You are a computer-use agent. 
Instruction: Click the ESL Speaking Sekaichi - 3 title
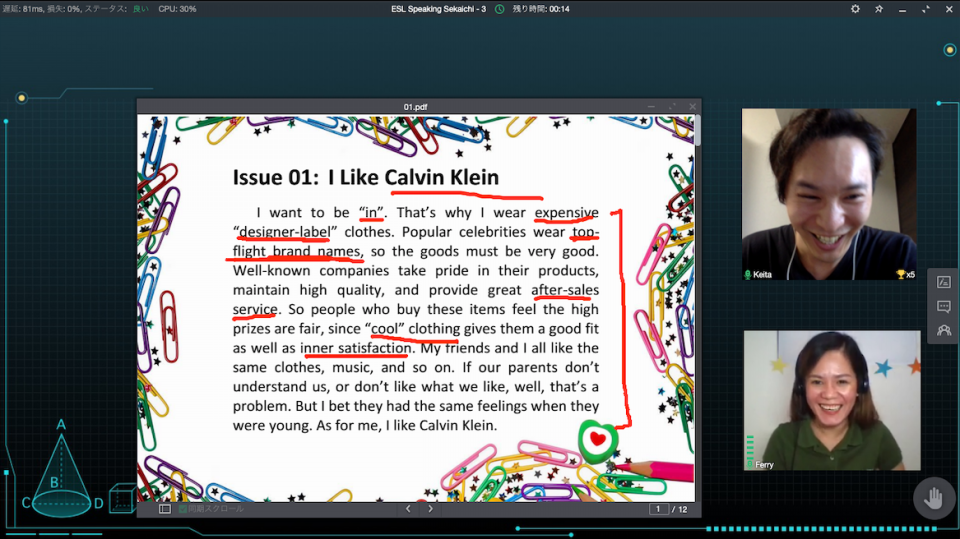click(438, 9)
